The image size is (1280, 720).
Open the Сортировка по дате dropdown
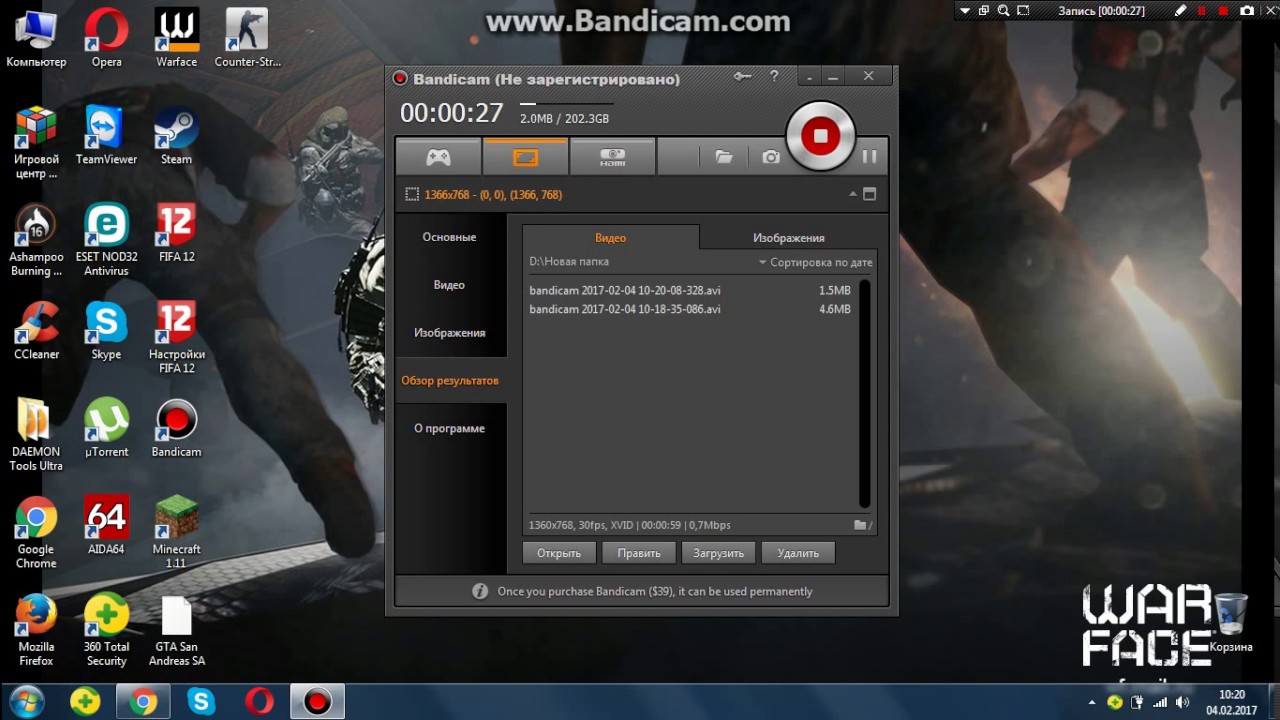815,262
